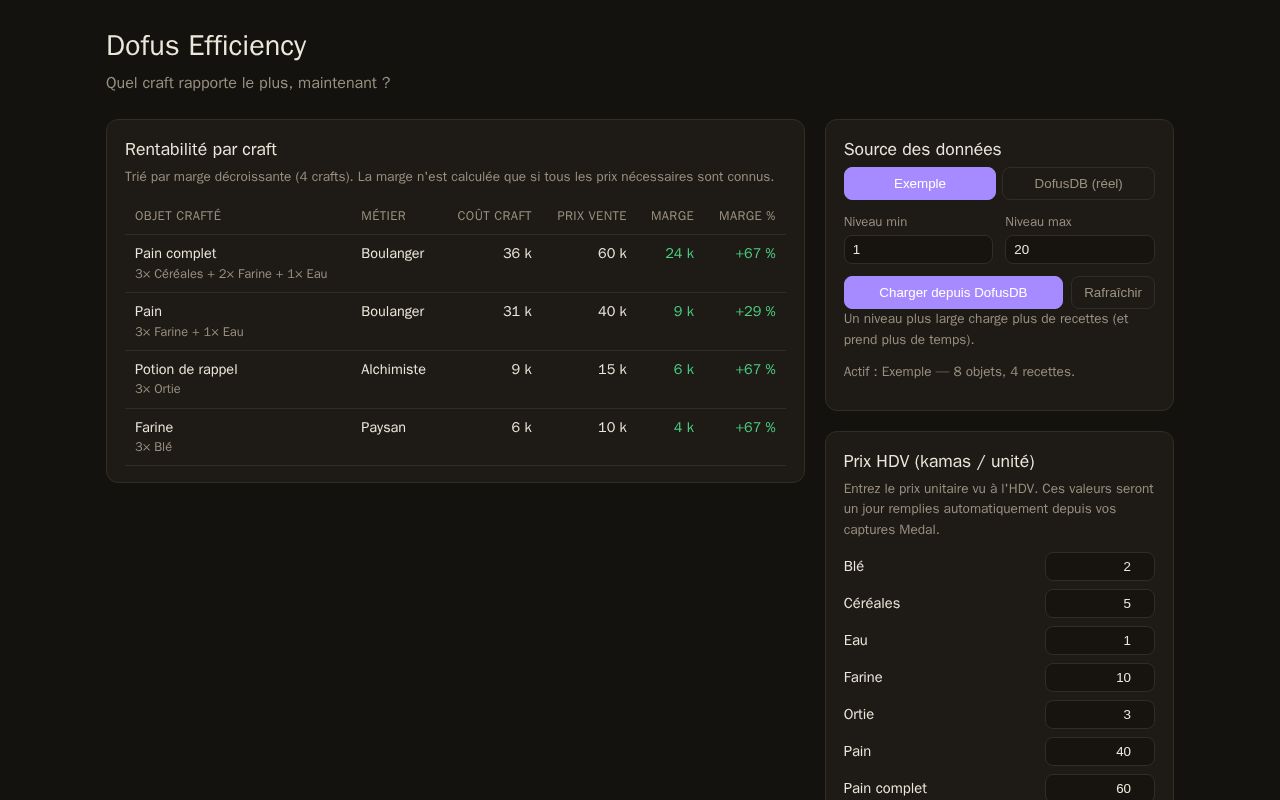Click the Dofus Efficiency title
The image size is (1280, 800).
[x=206, y=46]
